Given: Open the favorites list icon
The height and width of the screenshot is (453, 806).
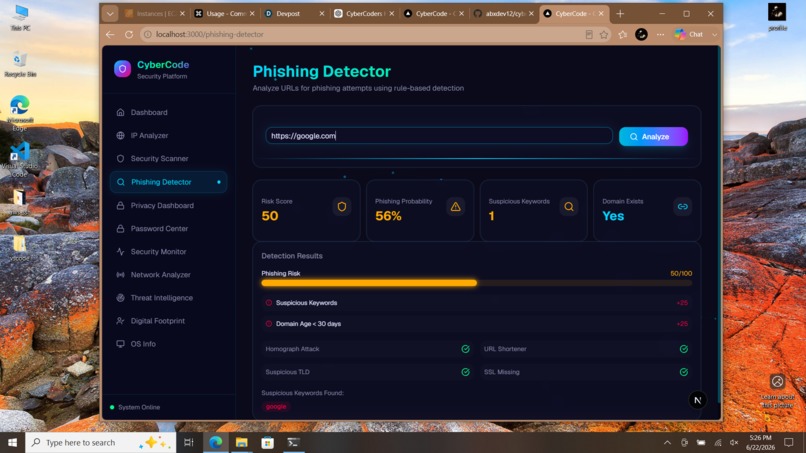Looking at the screenshot, I should click(x=622, y=34).
